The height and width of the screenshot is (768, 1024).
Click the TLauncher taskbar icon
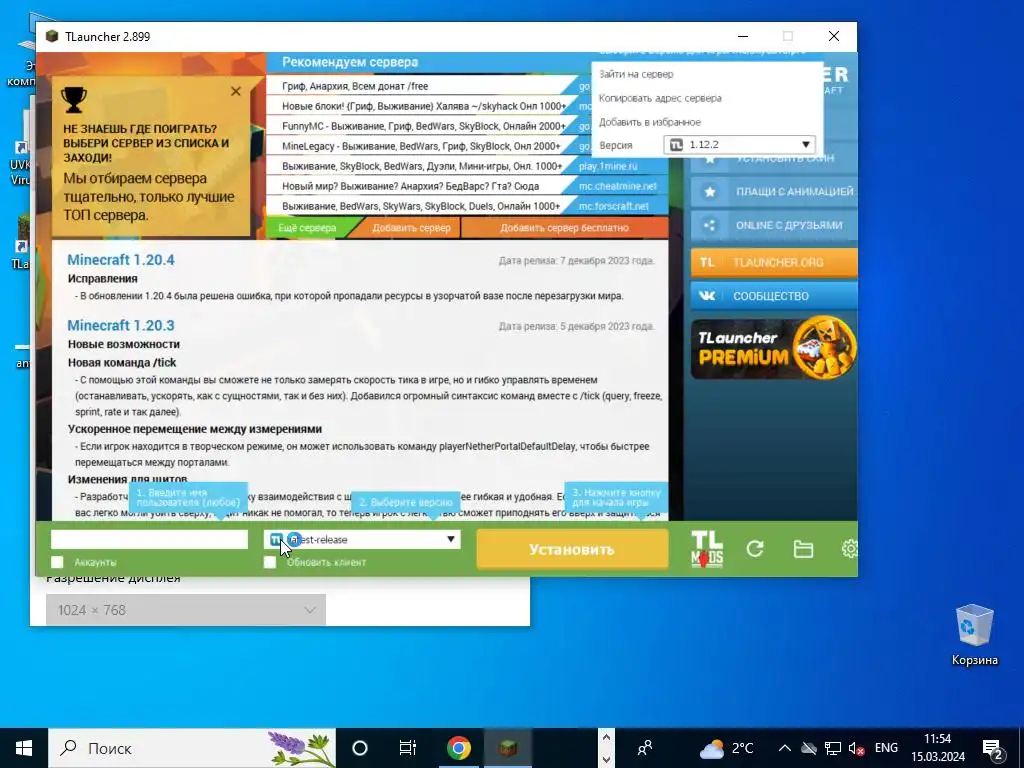click(x=507, y=748)
